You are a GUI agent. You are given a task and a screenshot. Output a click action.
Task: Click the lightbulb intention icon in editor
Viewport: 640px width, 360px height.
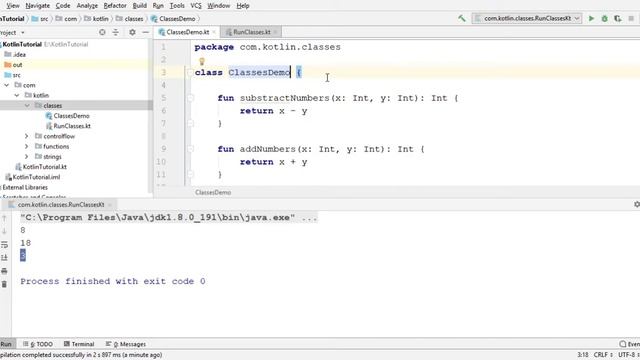click(202, 61)
